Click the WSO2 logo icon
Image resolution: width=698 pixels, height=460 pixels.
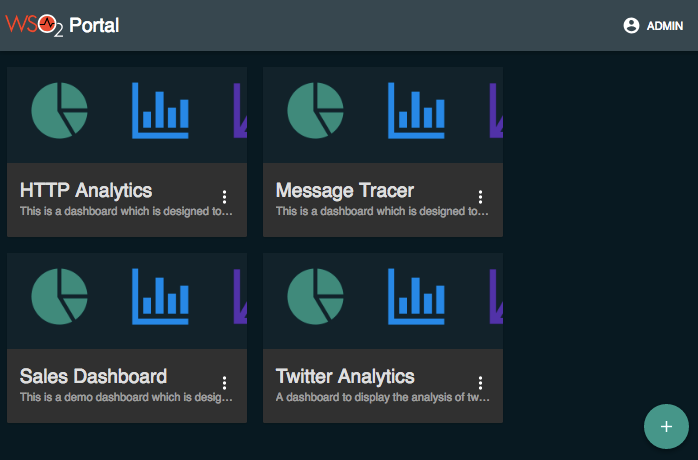point(34,25)
